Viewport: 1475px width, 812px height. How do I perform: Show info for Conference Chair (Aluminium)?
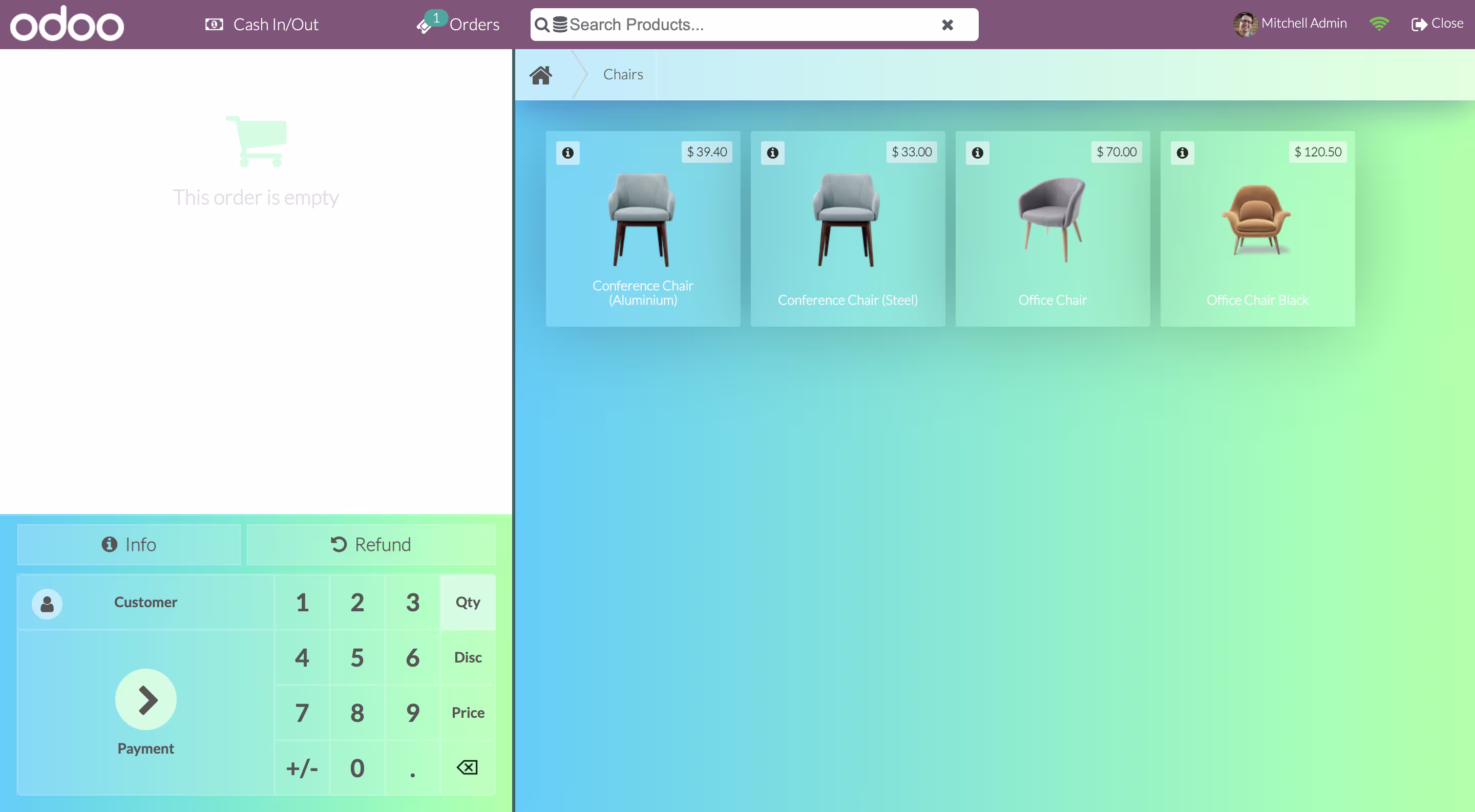[567, 153]
